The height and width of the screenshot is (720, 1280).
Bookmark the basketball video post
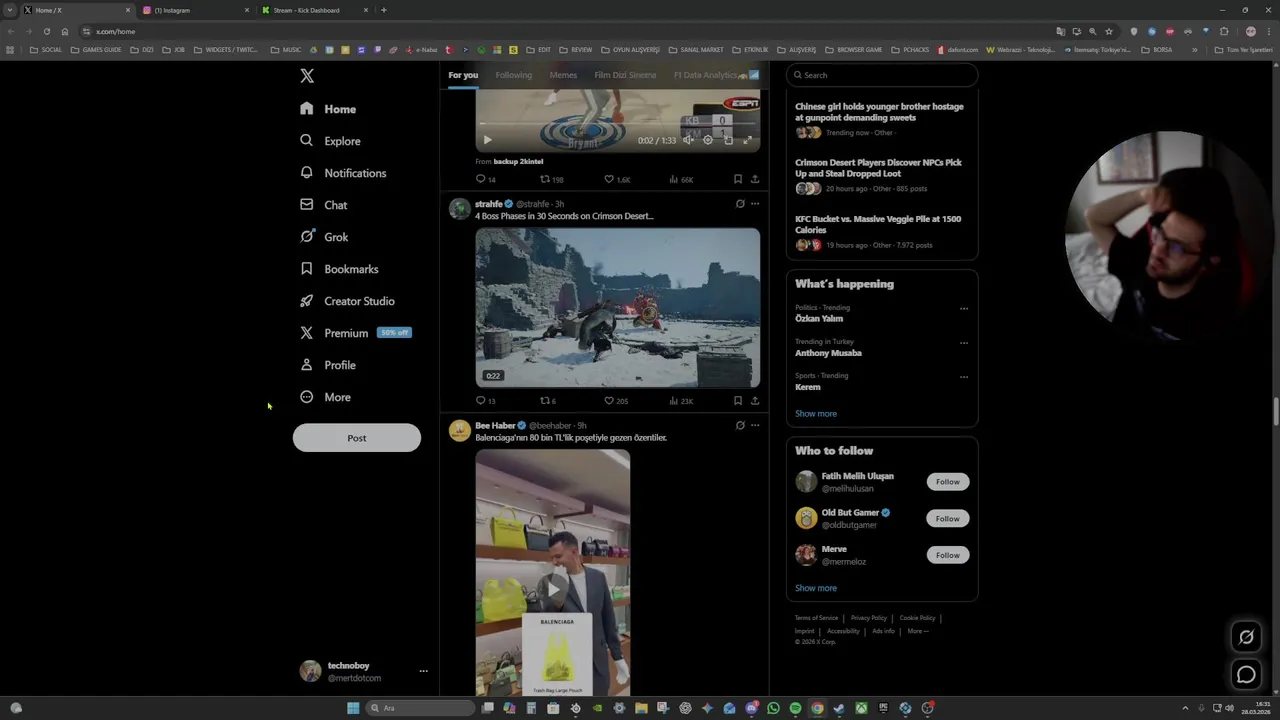tap(738, 179)
